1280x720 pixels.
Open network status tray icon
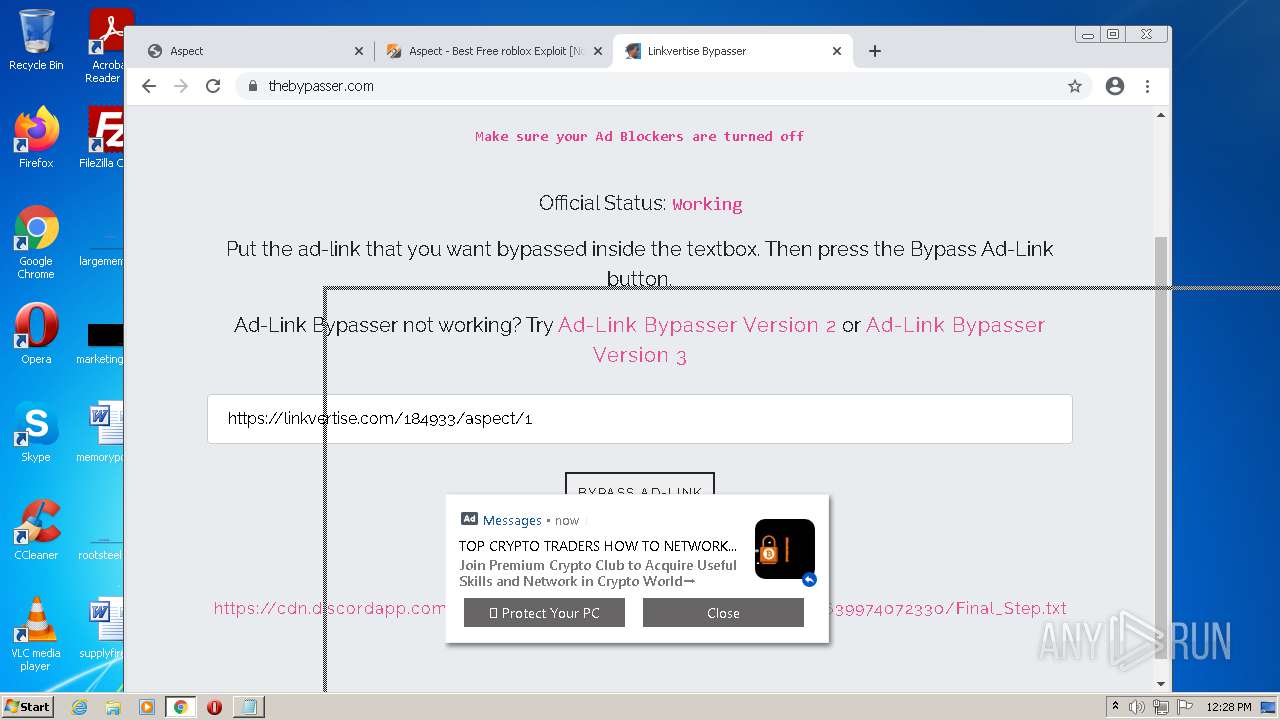point(1161,707)
